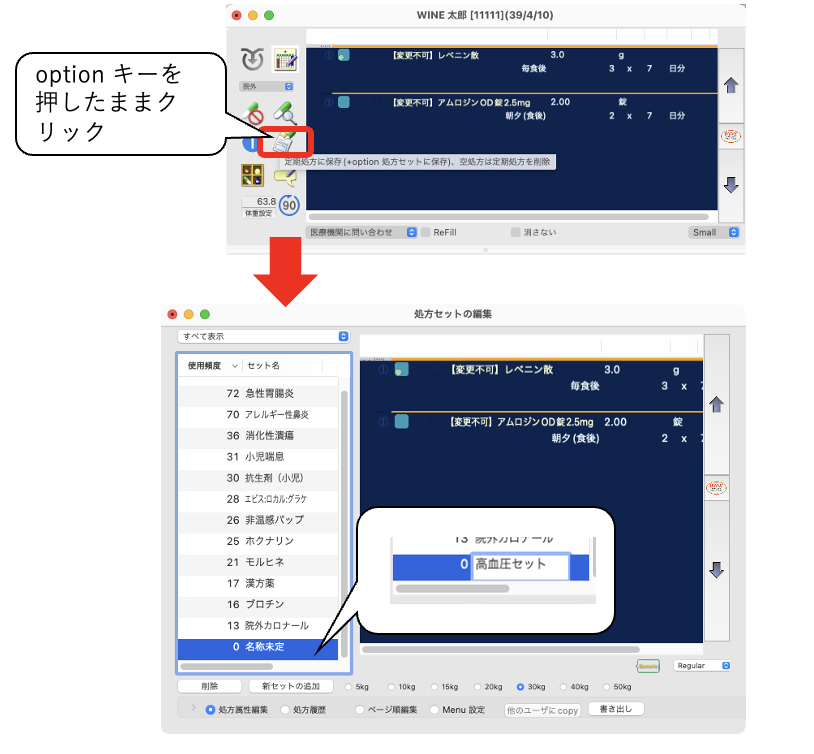Viewport: 814px width, 754px height.
Task: Open the calendar icon in top window
Action: click(x=286, y=59)
